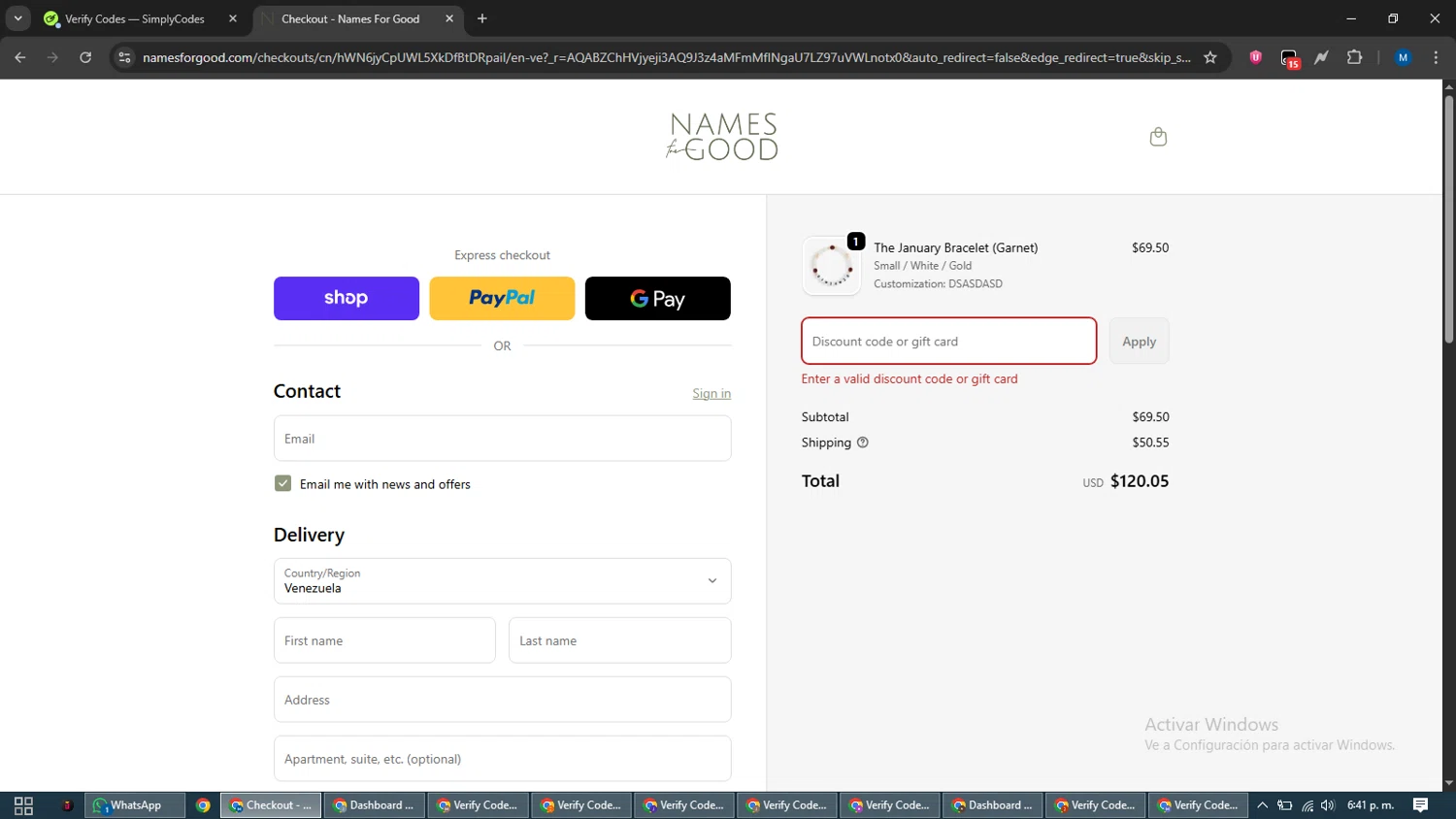Pay with the Shop express checkout button
The height and width of the screenshot is (819, 1456).
[347, 298]
